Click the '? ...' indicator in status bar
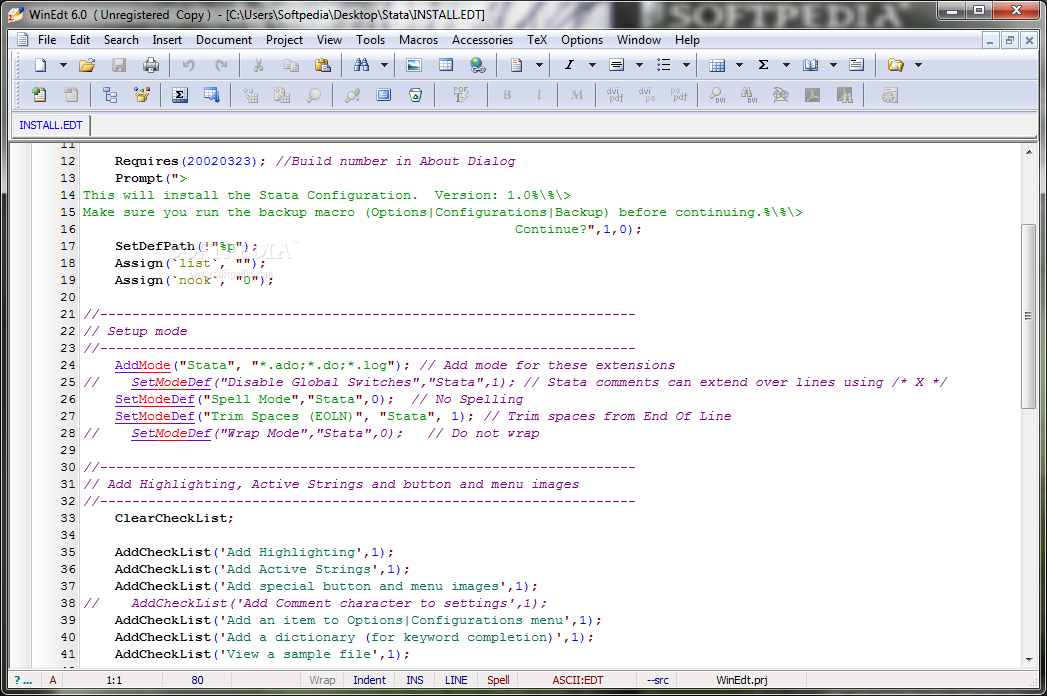The width and height of the screenshot is (1047, 696). point(23,680)
